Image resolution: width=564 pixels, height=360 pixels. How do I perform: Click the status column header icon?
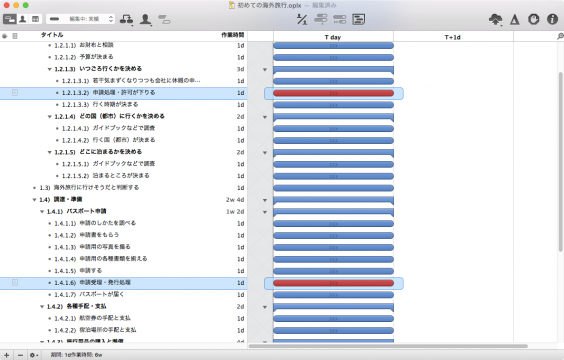tap(5, 36)
